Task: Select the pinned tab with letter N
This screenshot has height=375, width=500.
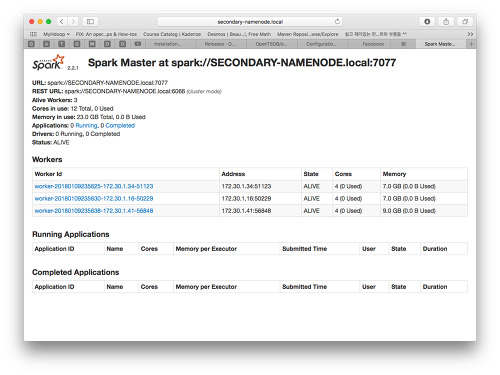Action: coord(92,44)
